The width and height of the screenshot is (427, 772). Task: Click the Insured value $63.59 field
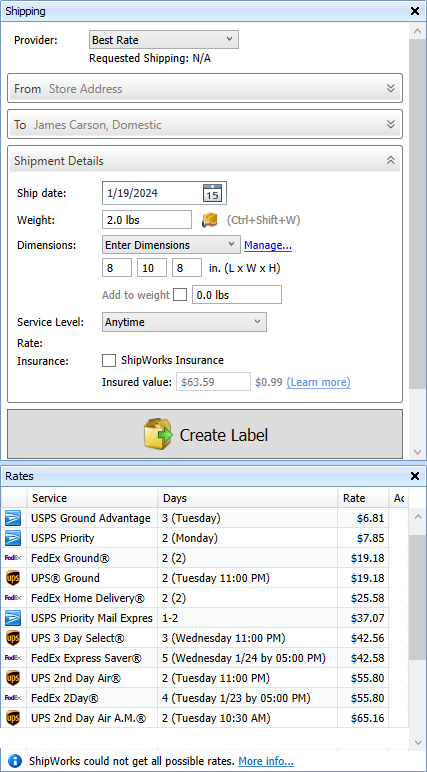(x=214, y=382)
